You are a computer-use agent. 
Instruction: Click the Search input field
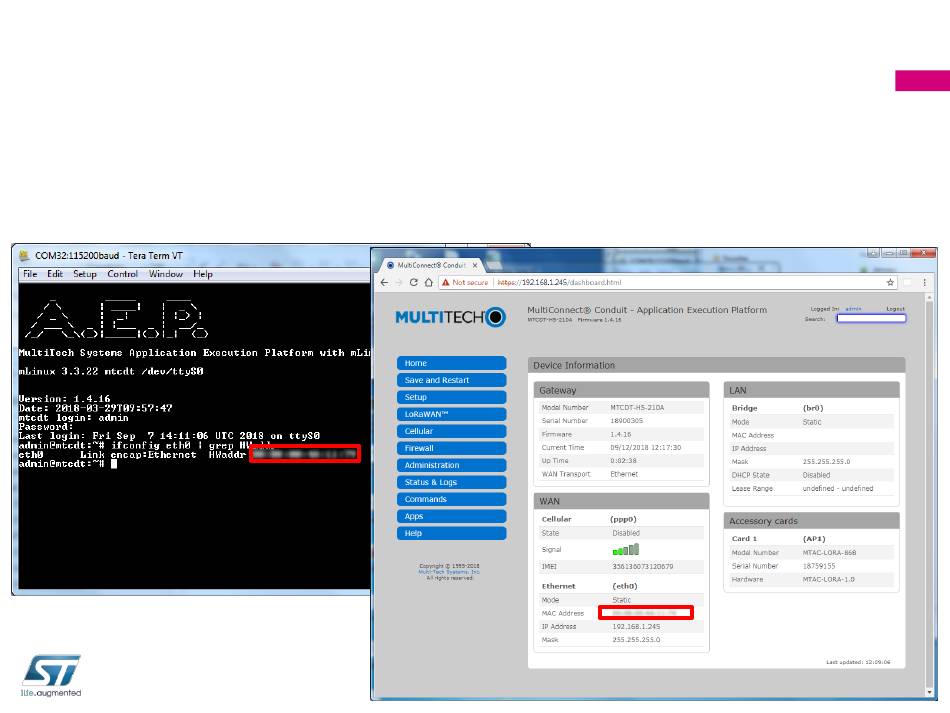coord(871,319)
